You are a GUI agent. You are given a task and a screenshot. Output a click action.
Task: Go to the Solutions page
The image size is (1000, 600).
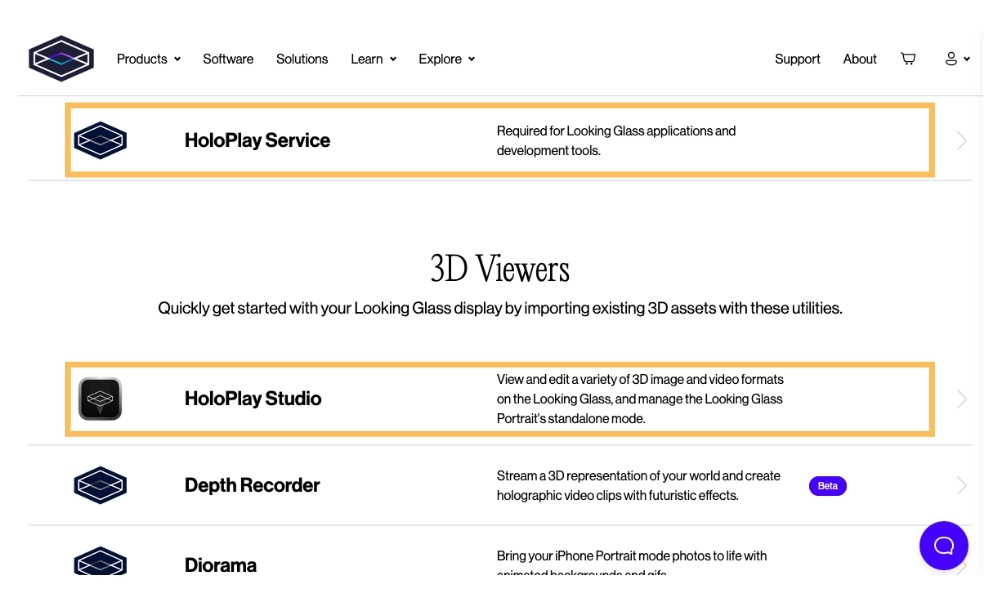tap(302, 59)
